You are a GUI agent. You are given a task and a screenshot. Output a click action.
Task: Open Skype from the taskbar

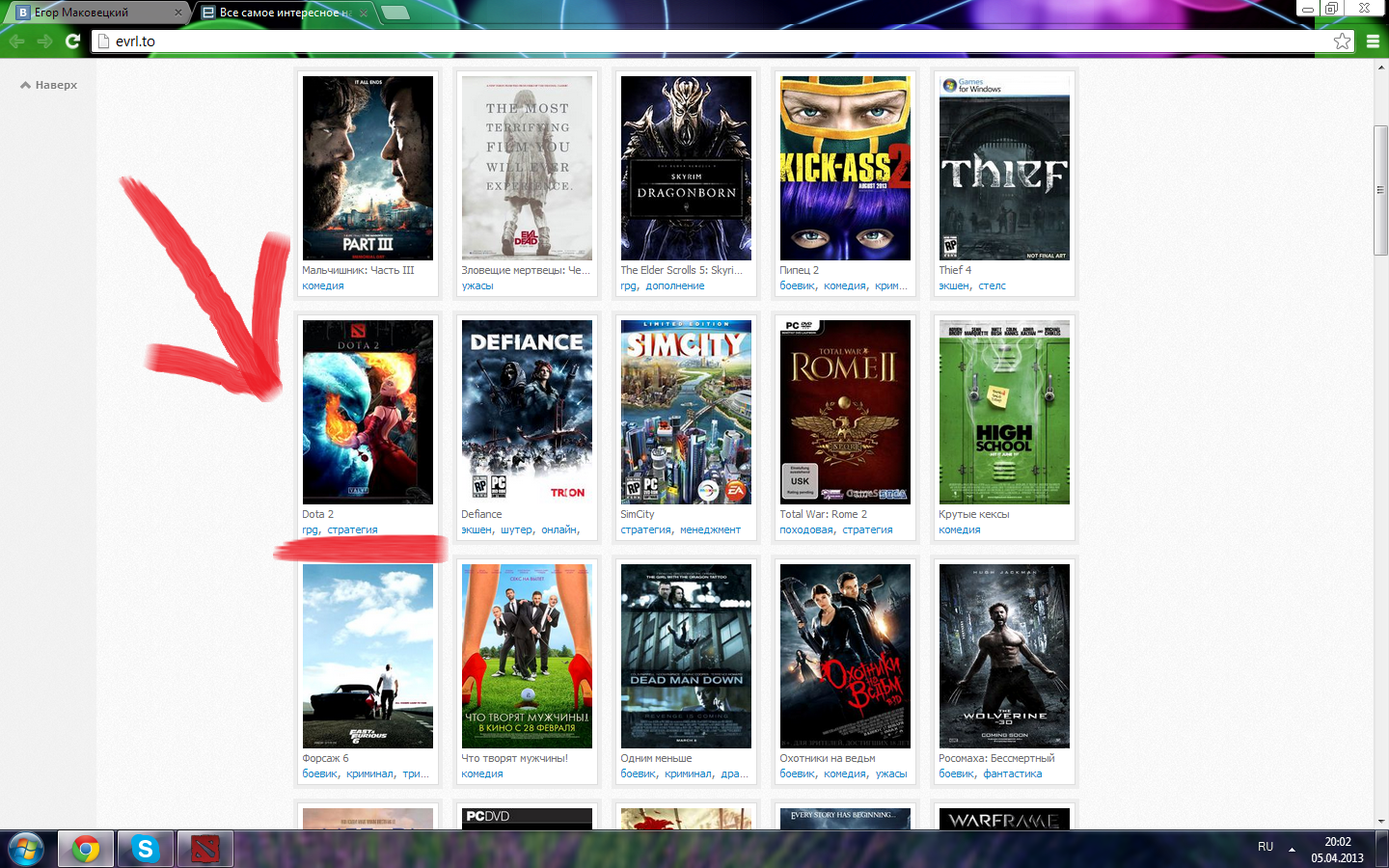pos(145,849)
